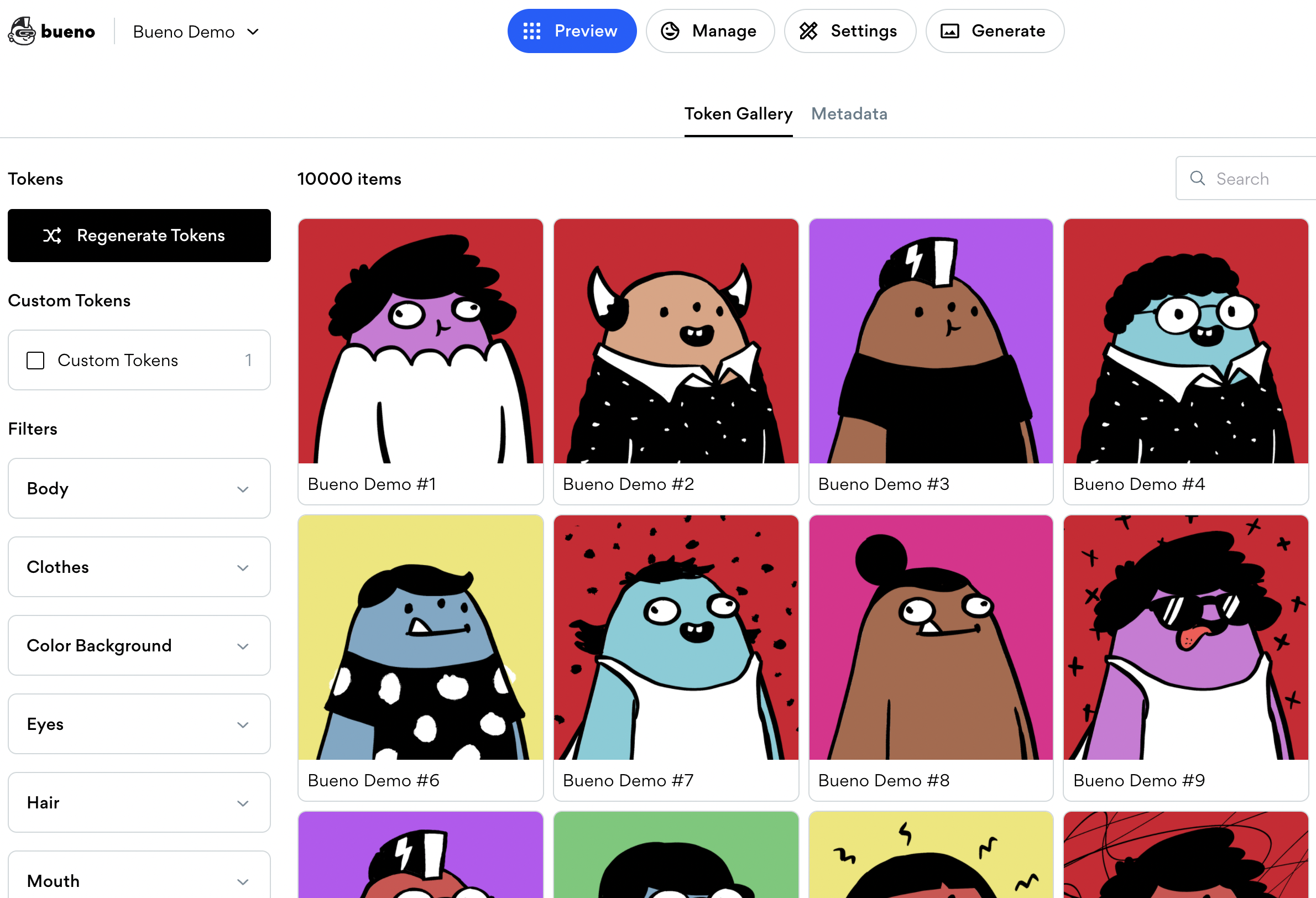Click the Regenerate Tokens button
Screen dimensions: 1316x898
139,235
